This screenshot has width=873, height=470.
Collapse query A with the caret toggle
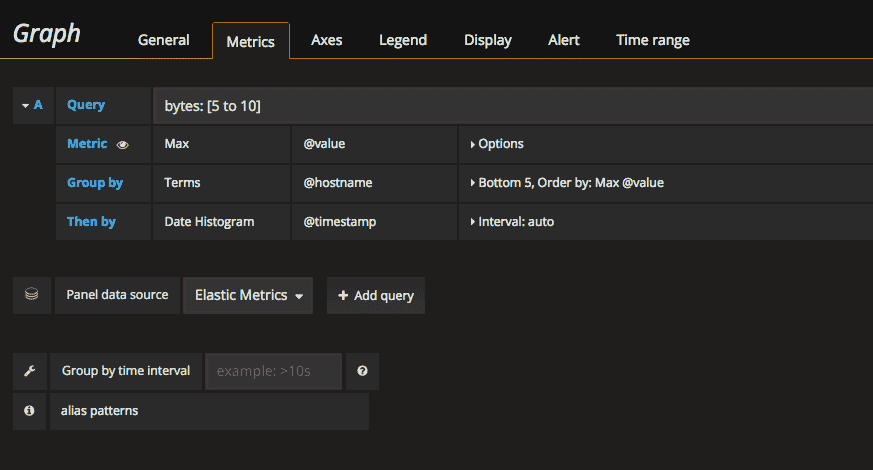tap(31, 105)
